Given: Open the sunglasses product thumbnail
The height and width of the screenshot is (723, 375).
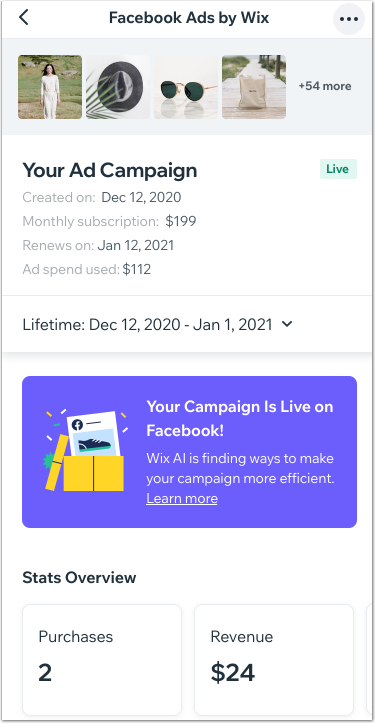Looking at the screenshot, I should click(186, 87).
